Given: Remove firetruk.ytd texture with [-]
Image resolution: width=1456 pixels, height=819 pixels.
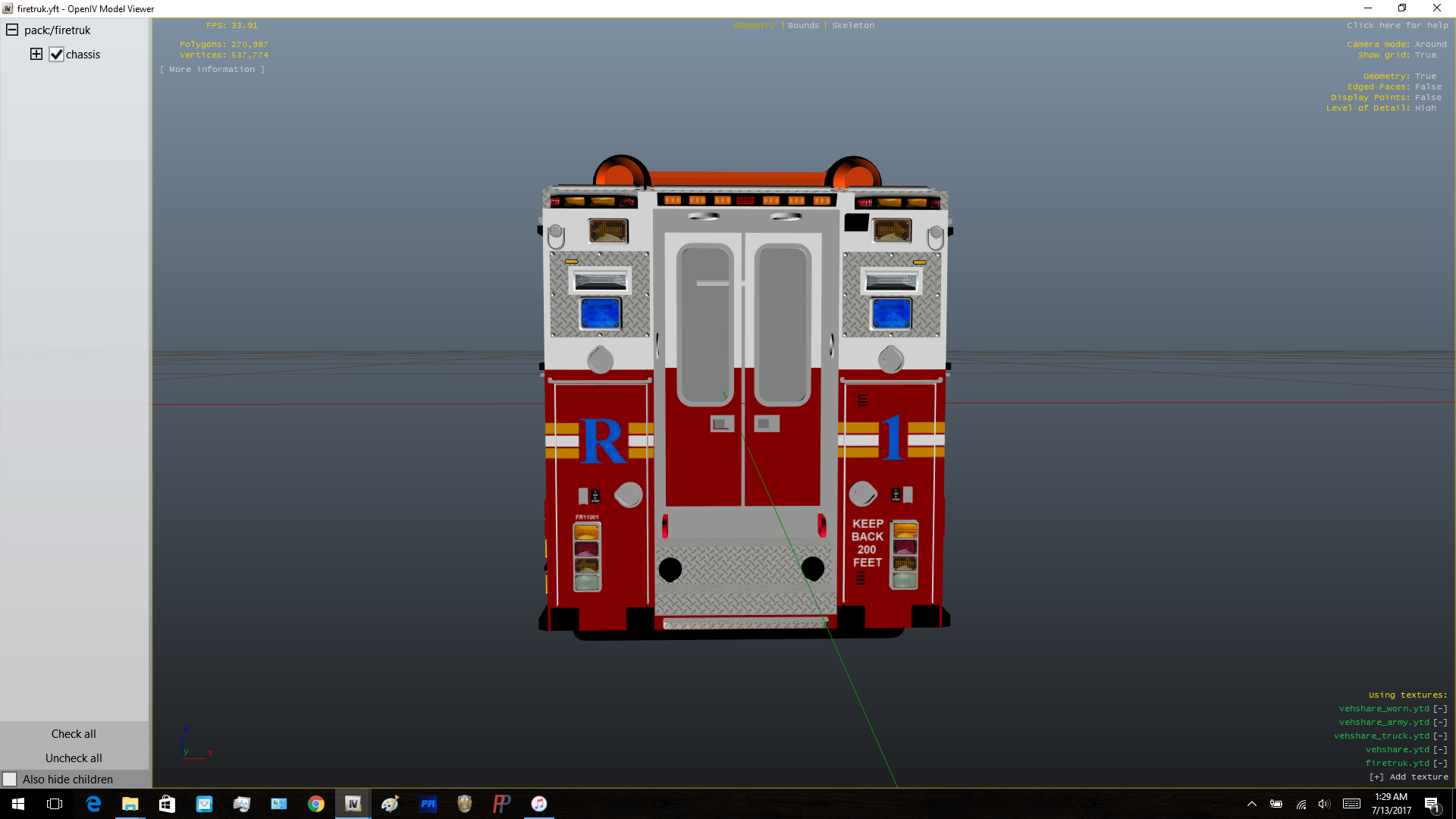Looking at the screenshot, I should (x=1440, y=763).
